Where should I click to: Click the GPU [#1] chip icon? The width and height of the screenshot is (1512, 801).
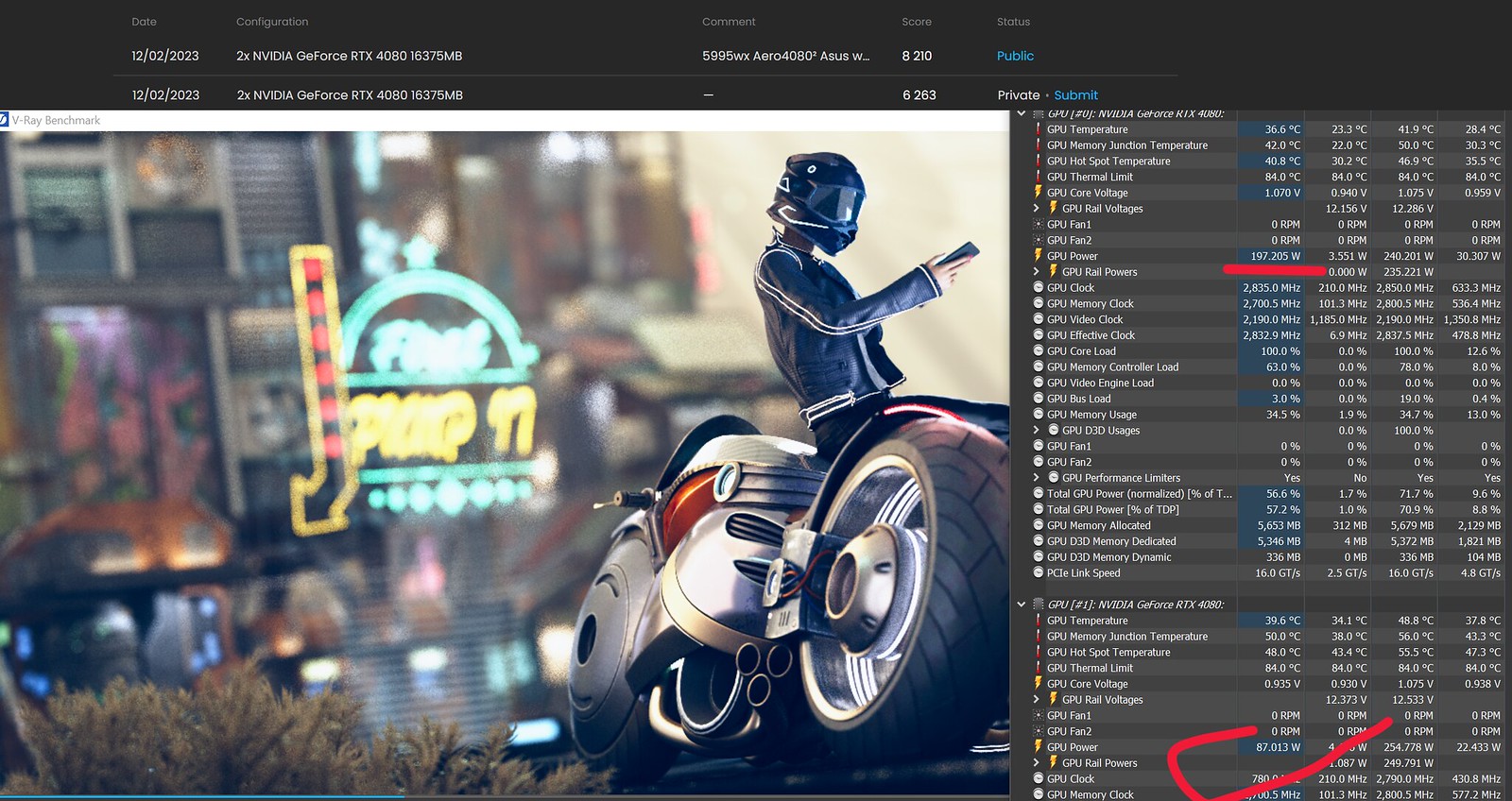[x=1039, y=605]
